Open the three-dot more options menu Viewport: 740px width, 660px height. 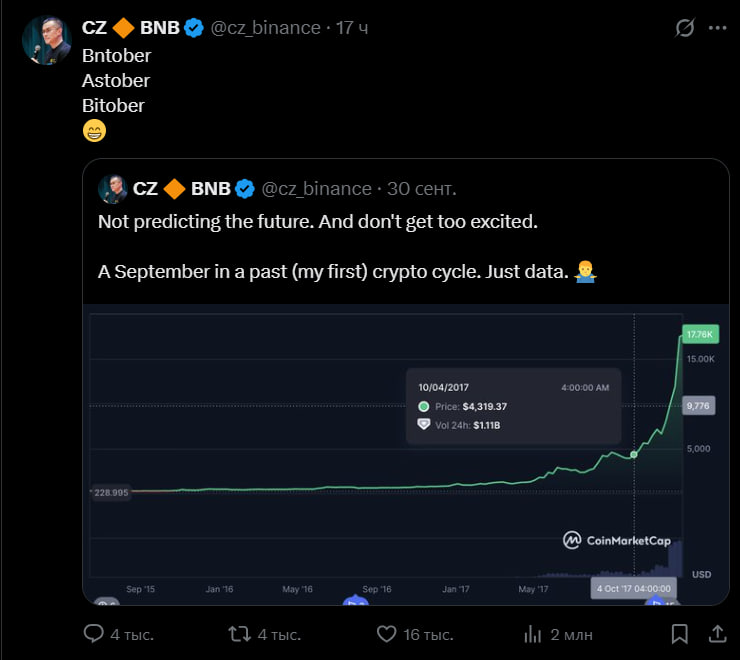click(x=717, y=28)
